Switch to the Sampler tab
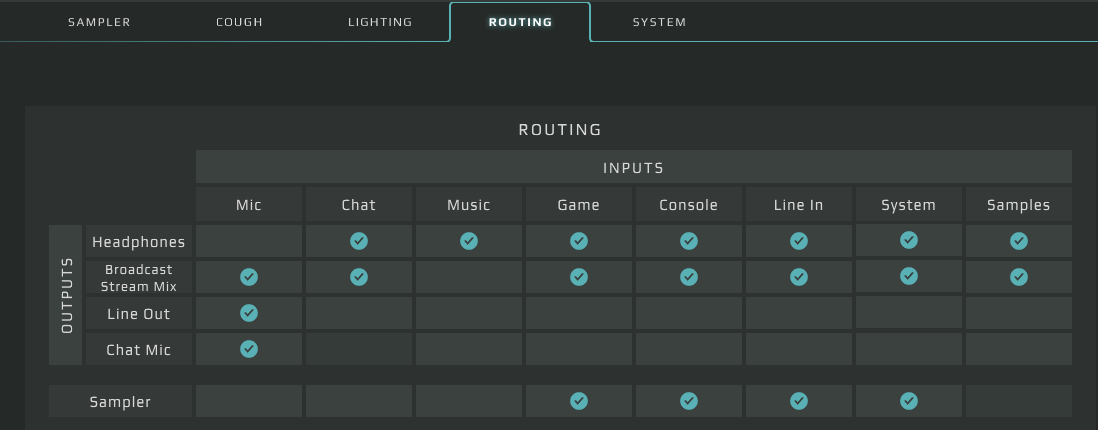Screen dimensions: 1098x430 point(99,22)
